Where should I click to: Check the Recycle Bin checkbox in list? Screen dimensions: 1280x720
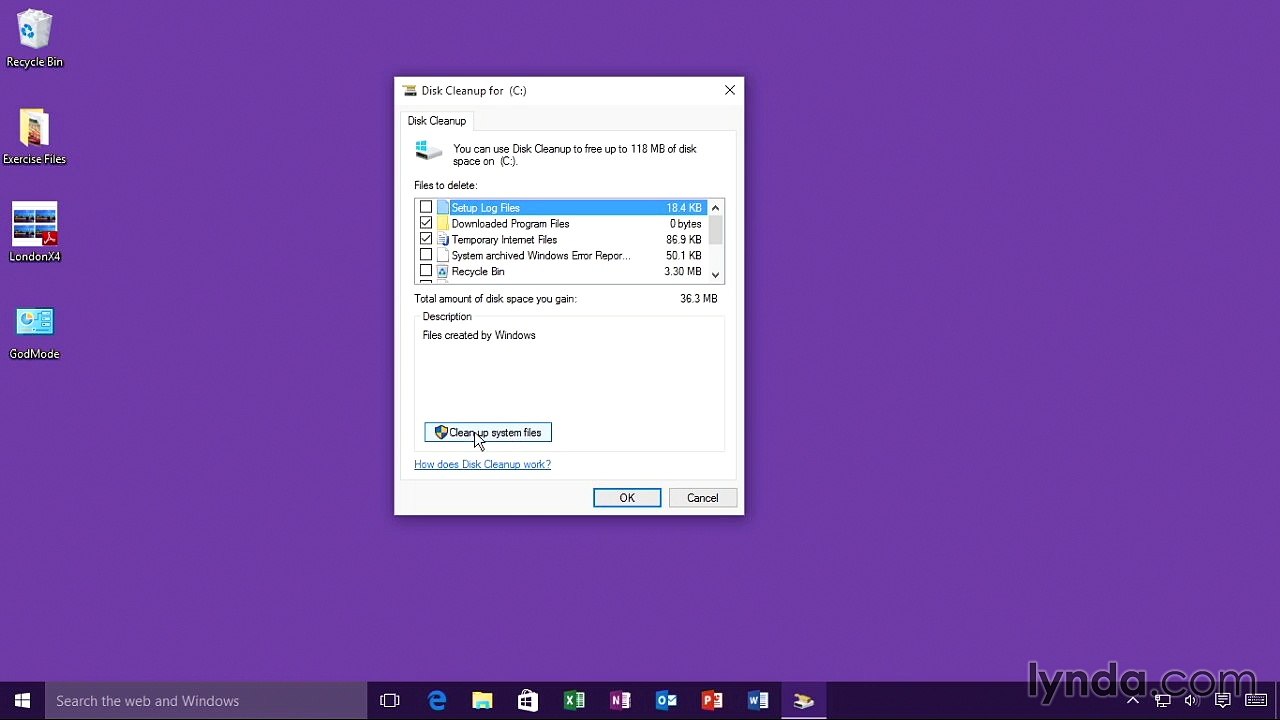[426, 271]
